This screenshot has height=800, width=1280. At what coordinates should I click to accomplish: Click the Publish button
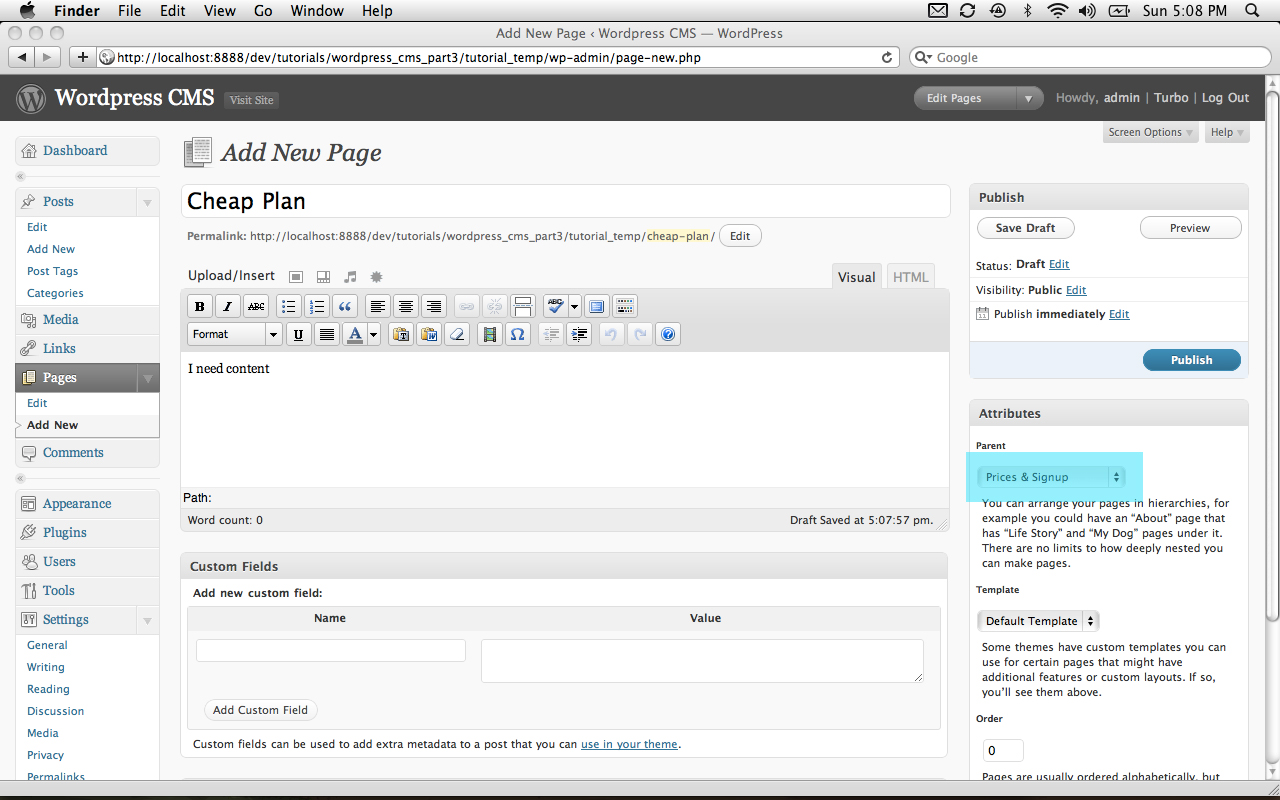tap(1192, 360)
